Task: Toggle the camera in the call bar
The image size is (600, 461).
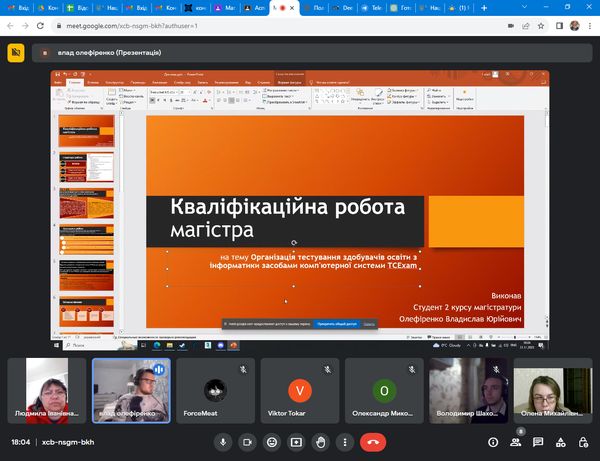Action: [247, 441]
